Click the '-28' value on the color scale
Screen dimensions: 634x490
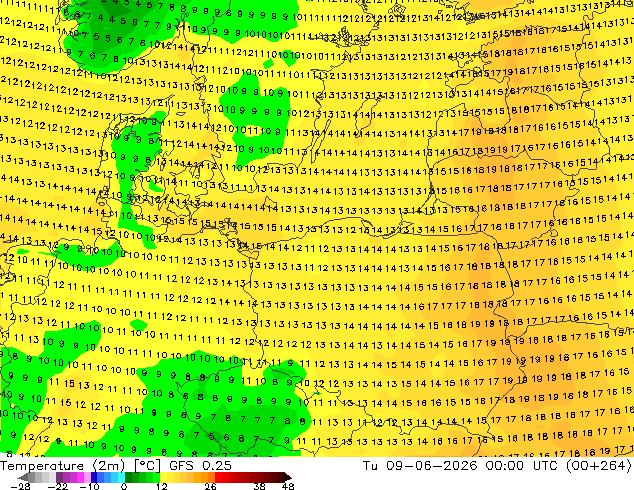[x=20, y=486]
